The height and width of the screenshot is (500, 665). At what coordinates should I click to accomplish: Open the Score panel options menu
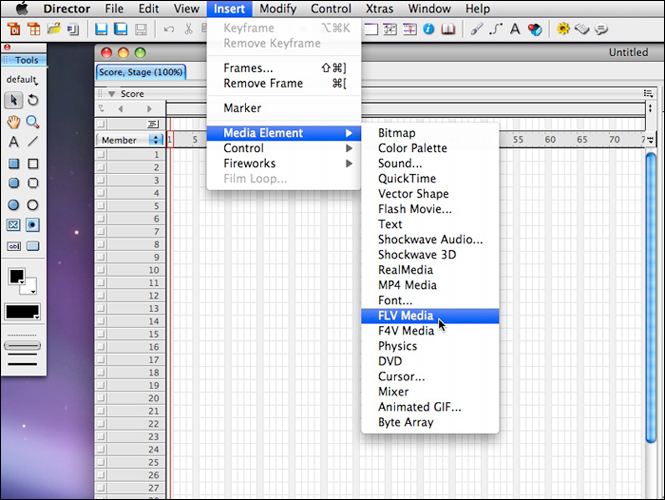point(648,93)
